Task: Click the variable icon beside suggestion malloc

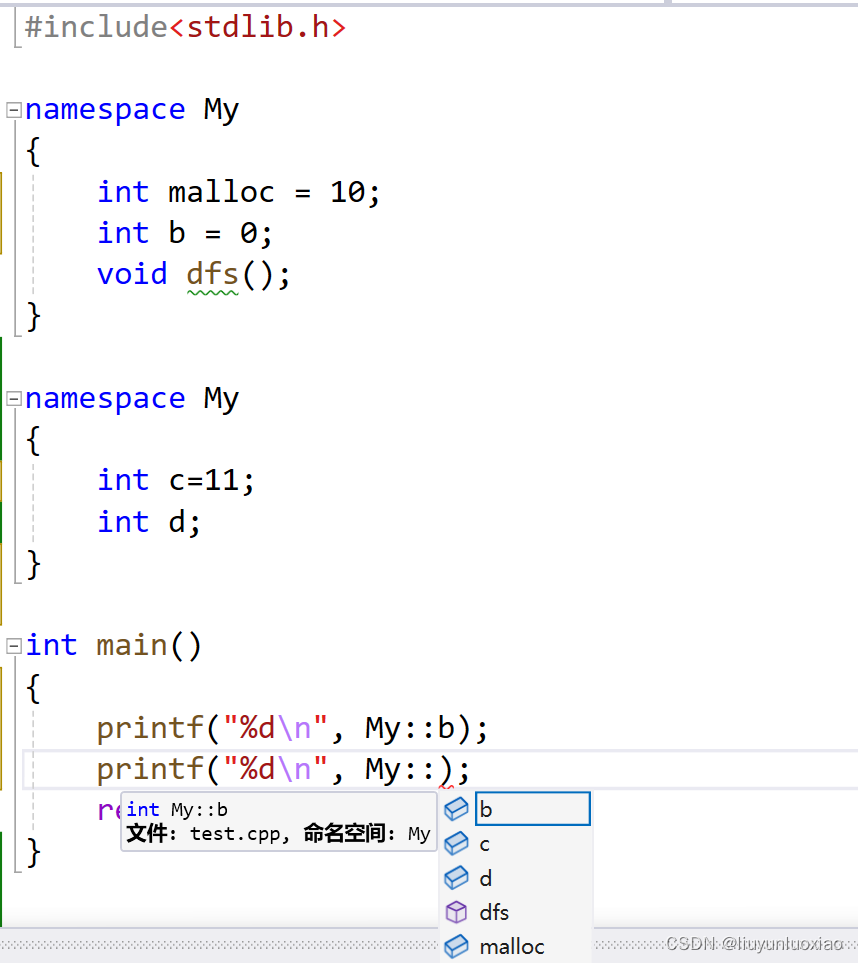Action: click(x=456, y=946)
